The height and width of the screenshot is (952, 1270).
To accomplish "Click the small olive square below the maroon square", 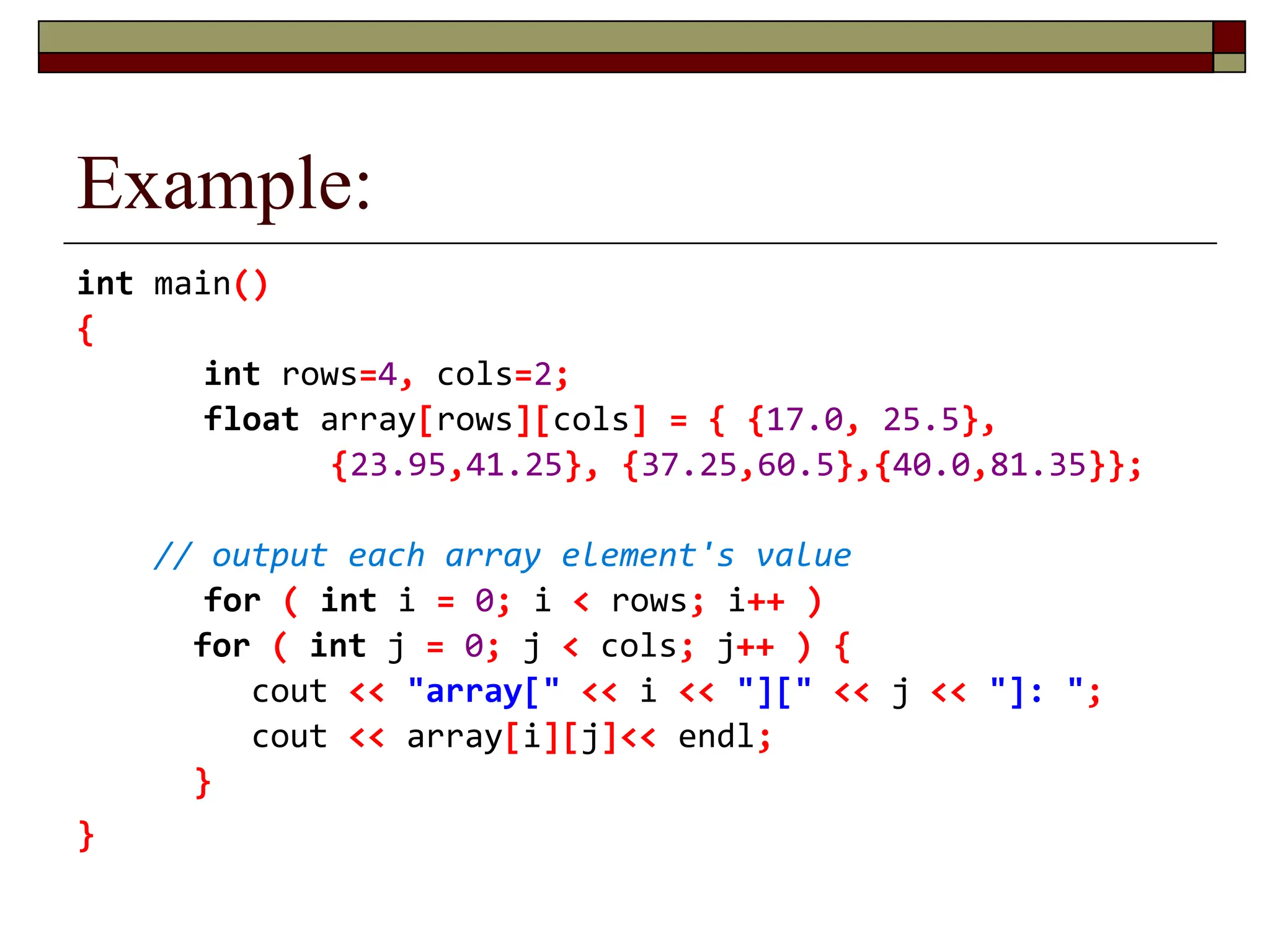I will (x=1228, y=63).
